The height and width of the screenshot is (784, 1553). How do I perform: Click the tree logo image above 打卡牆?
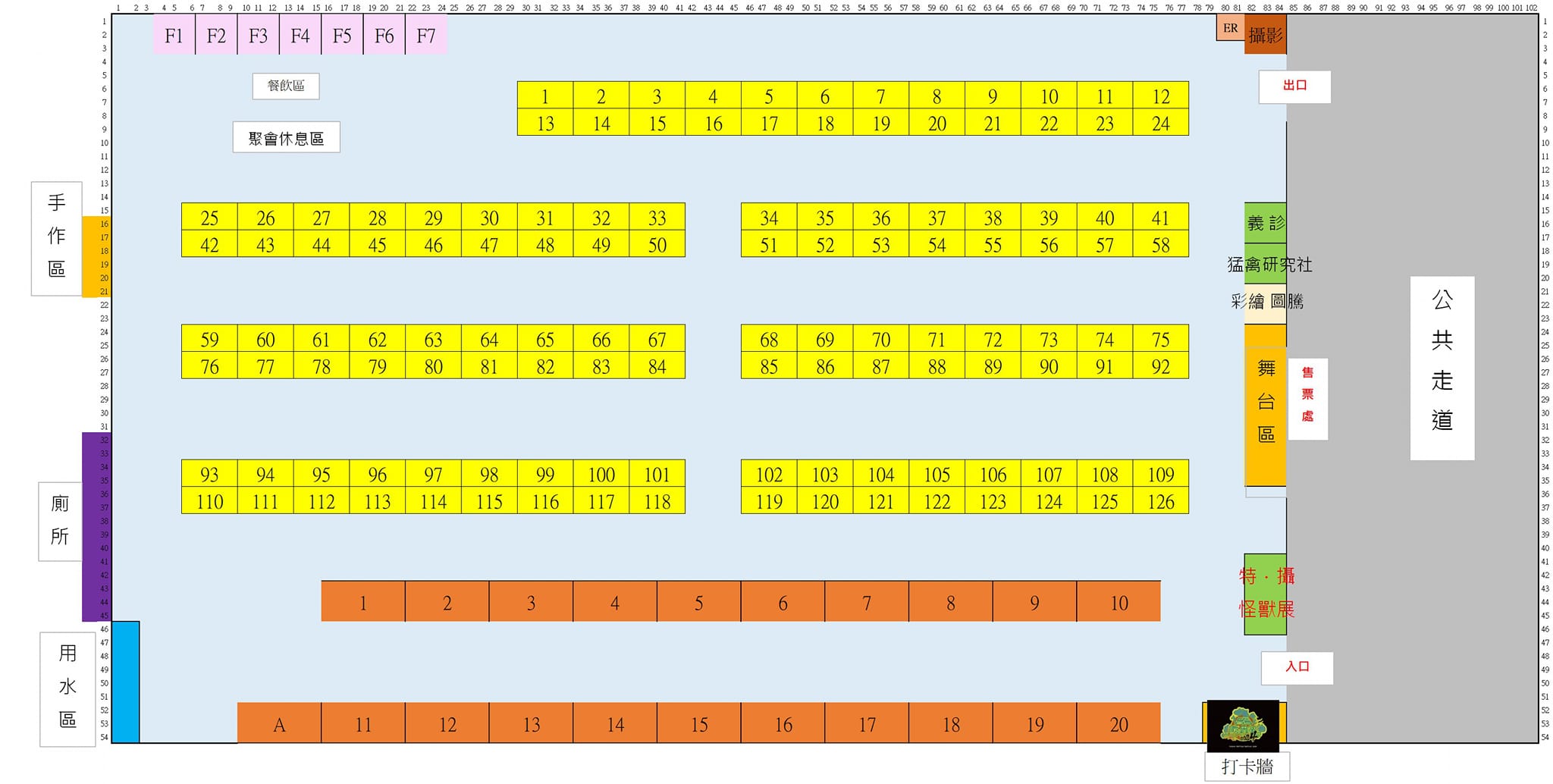pos(1242,726)
